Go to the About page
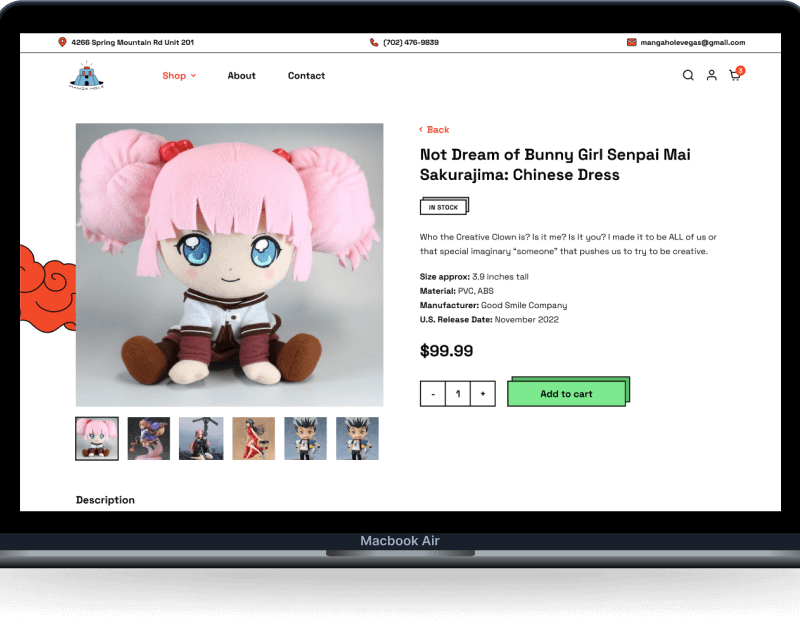 tap(241, 76)
